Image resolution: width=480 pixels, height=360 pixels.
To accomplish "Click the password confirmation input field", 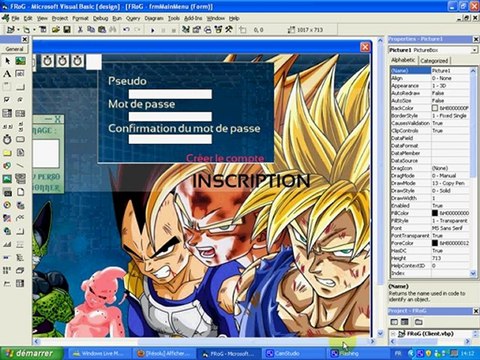I will [170, 139].
